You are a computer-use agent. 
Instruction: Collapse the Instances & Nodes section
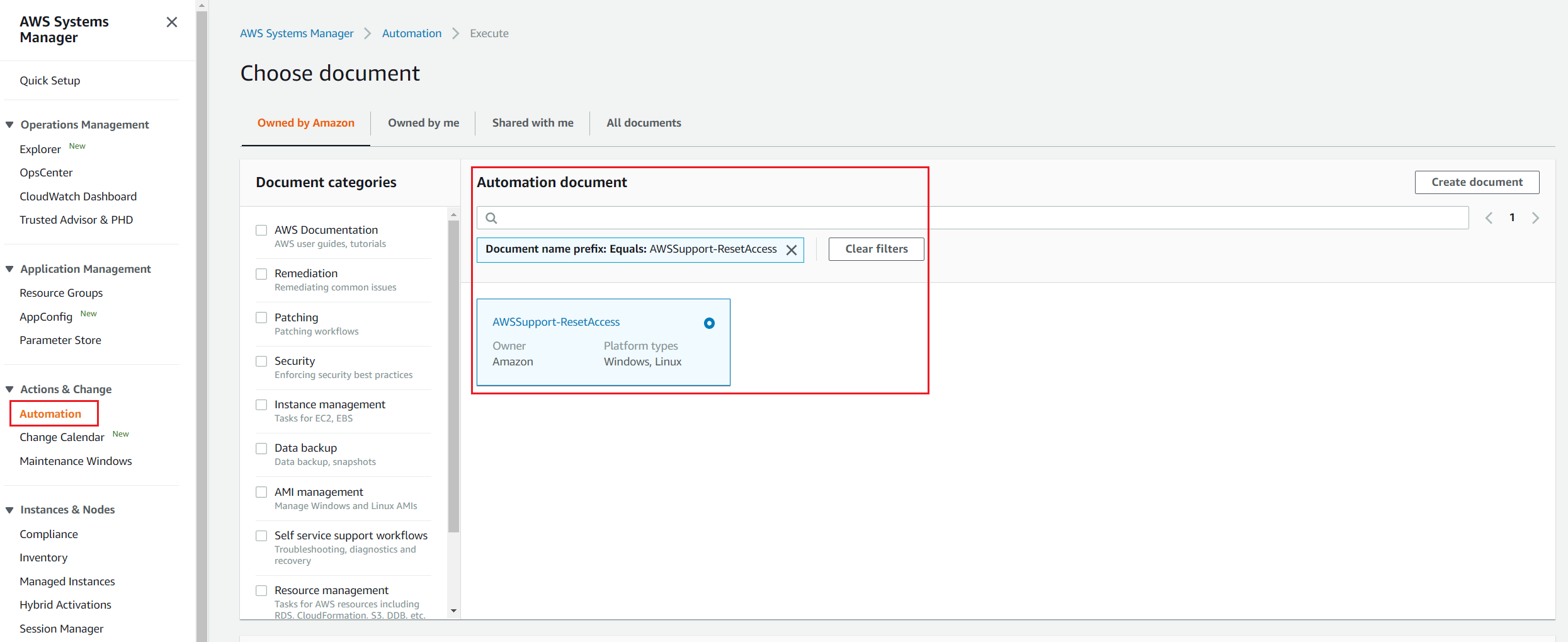pyautogui.click(x=9, y=510)
